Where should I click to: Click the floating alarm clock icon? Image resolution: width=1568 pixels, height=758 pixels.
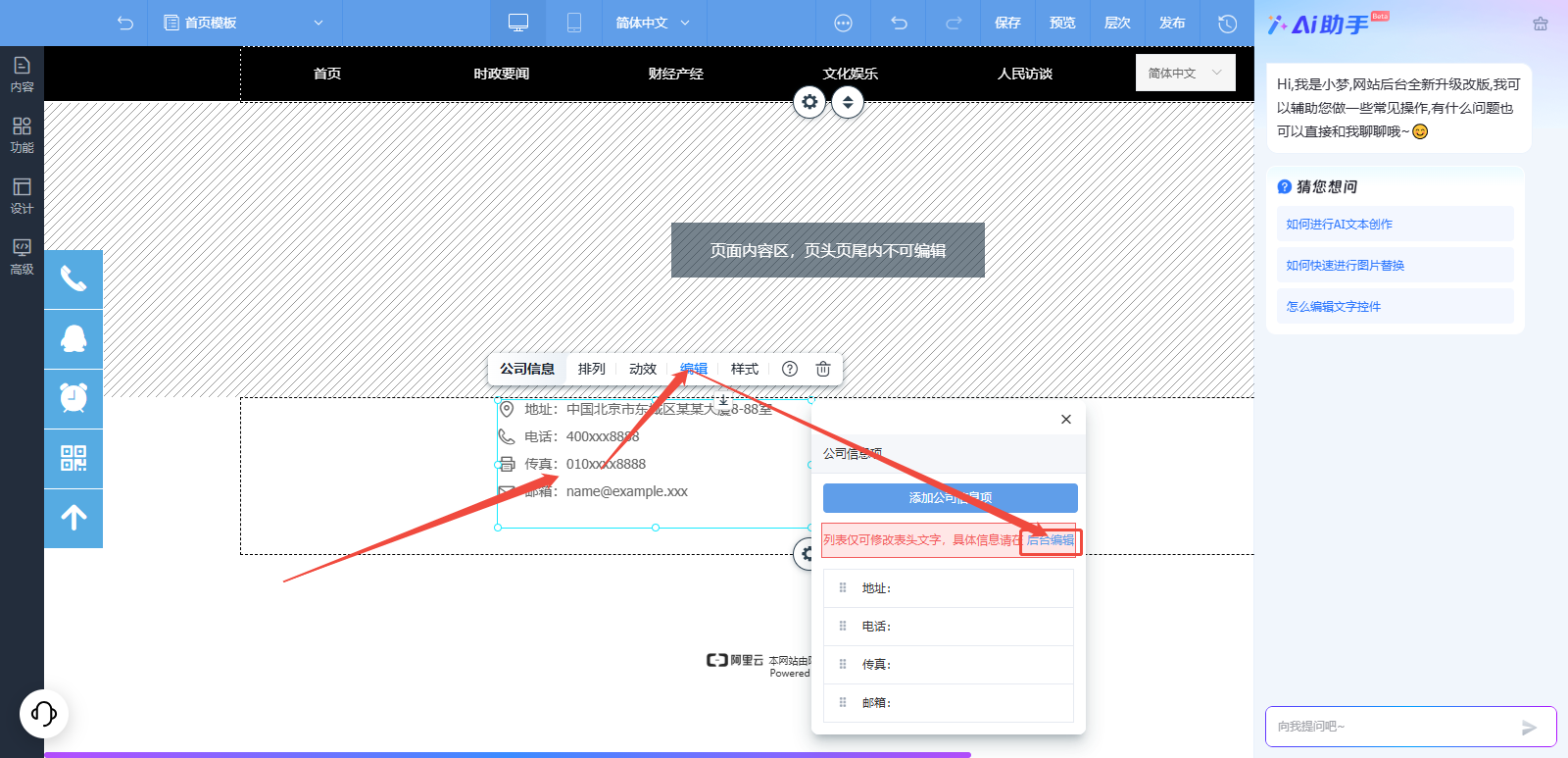point(73,399)
